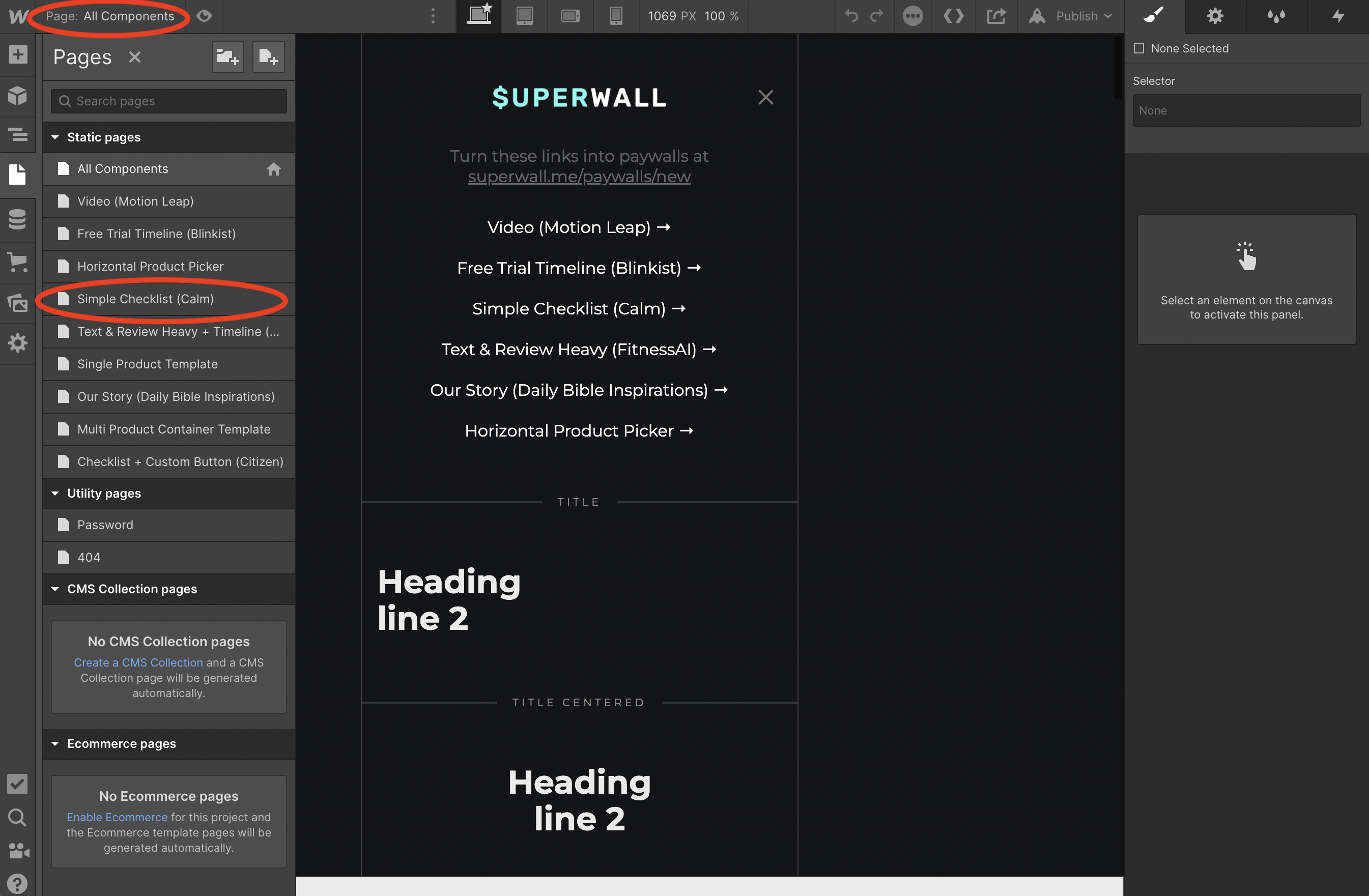Click the undo arrow icon
Viewport: 1369px width, 896px height.
click(851, 16)
